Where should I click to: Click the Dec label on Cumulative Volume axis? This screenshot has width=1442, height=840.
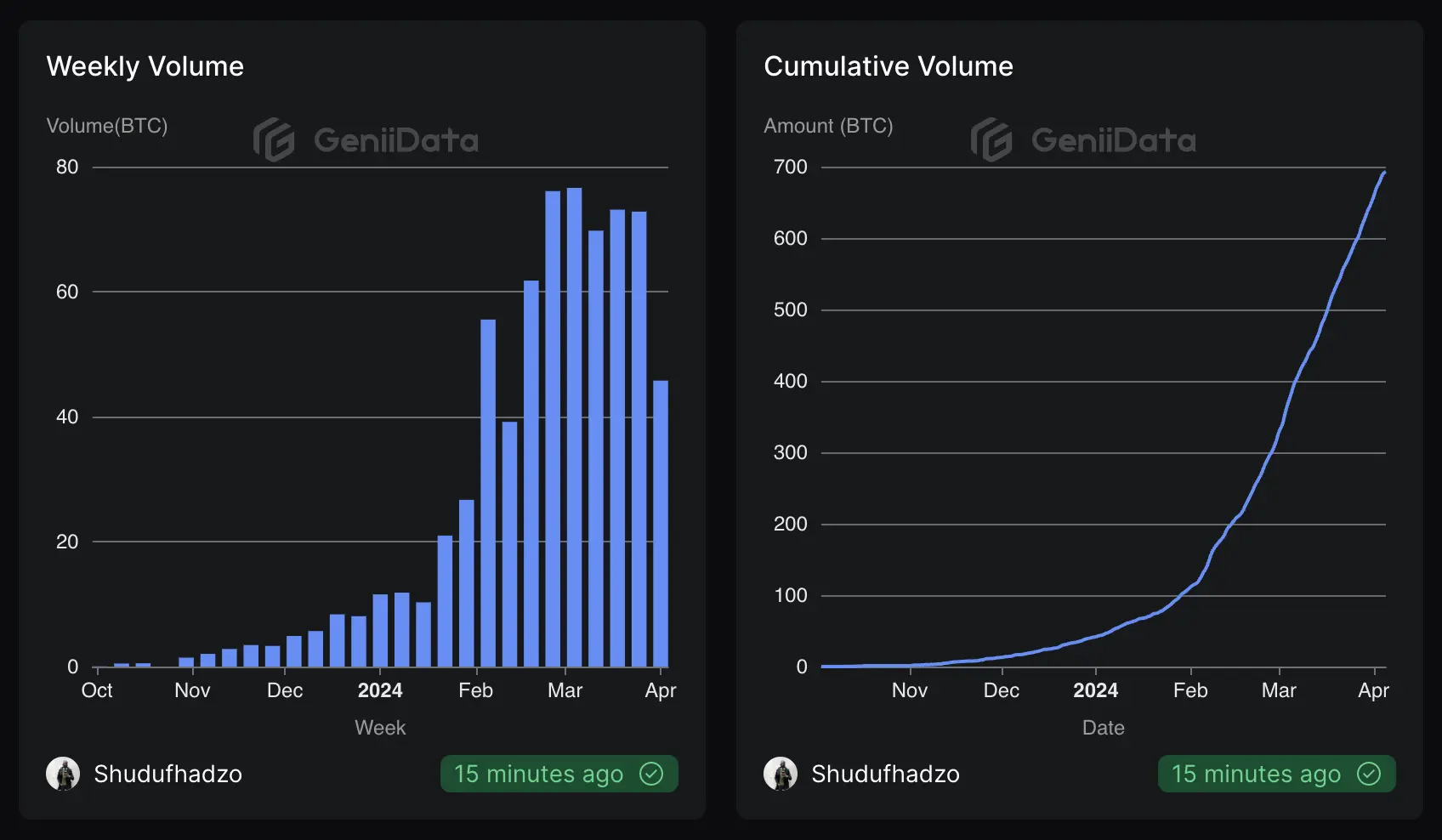(x=1002, y=690)
